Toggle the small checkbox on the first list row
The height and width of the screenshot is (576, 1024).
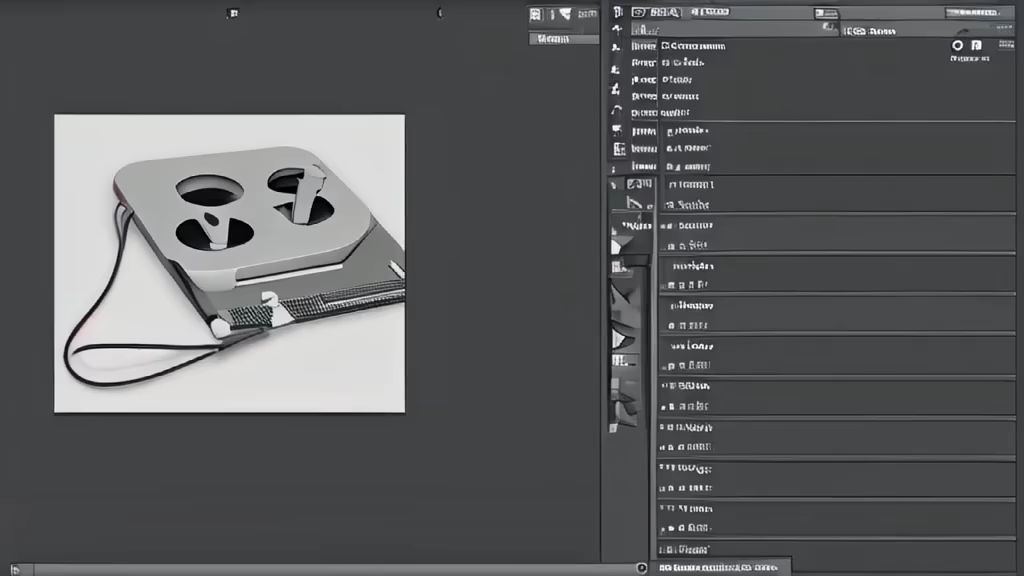pos(665,46)
